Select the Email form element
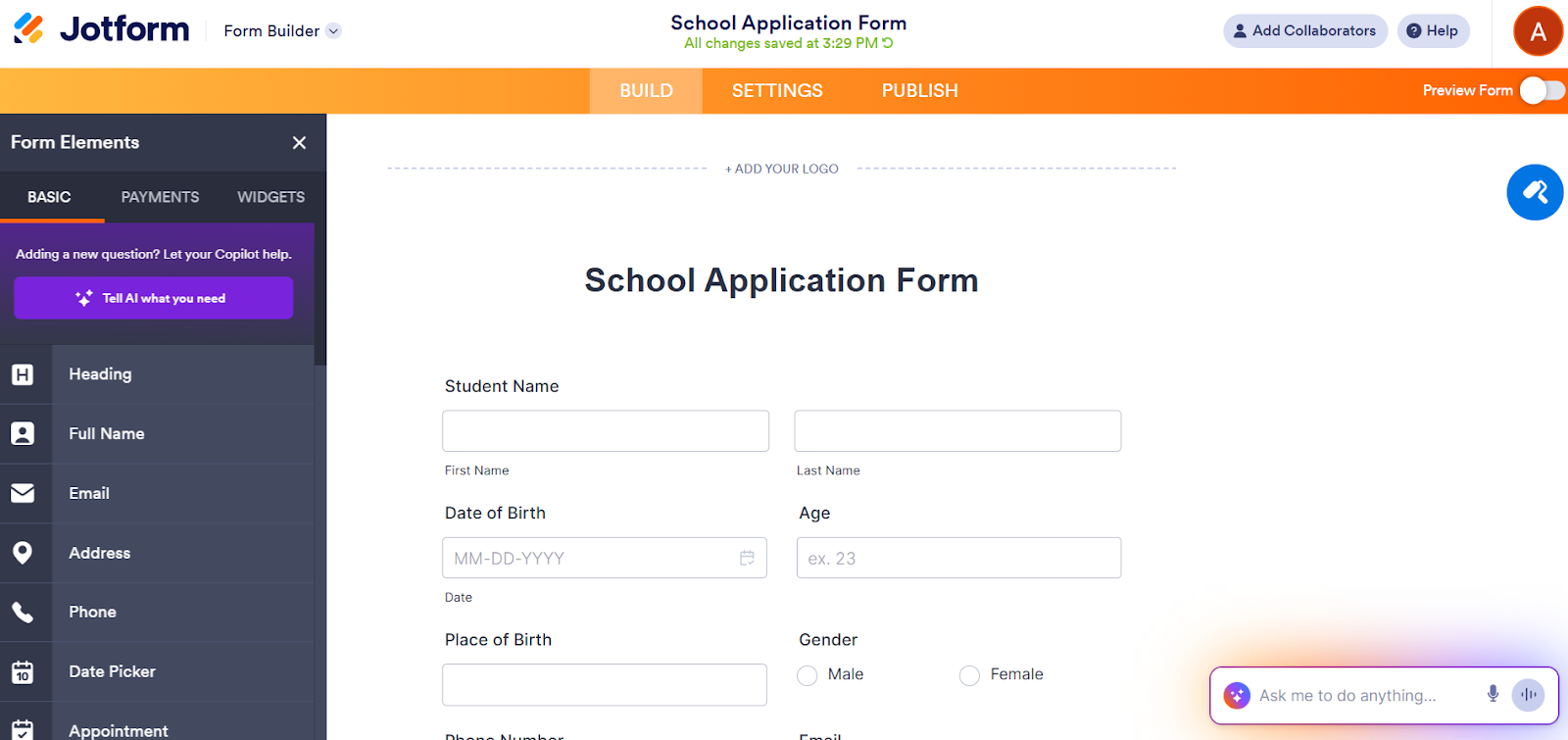The height and width of the screenshot is (740, 1568). point(88,493)
